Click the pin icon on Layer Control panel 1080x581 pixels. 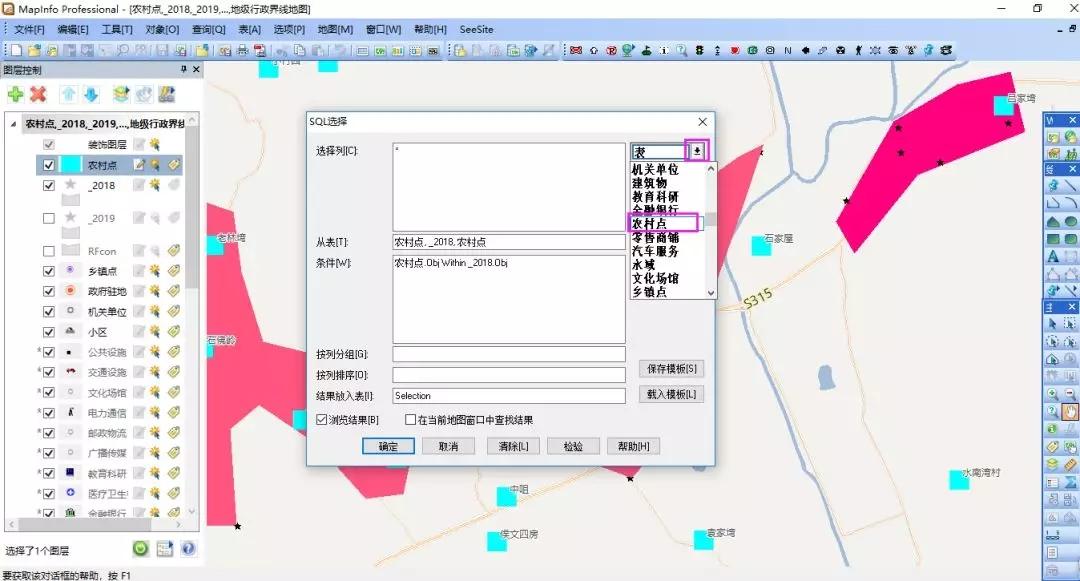183,70
